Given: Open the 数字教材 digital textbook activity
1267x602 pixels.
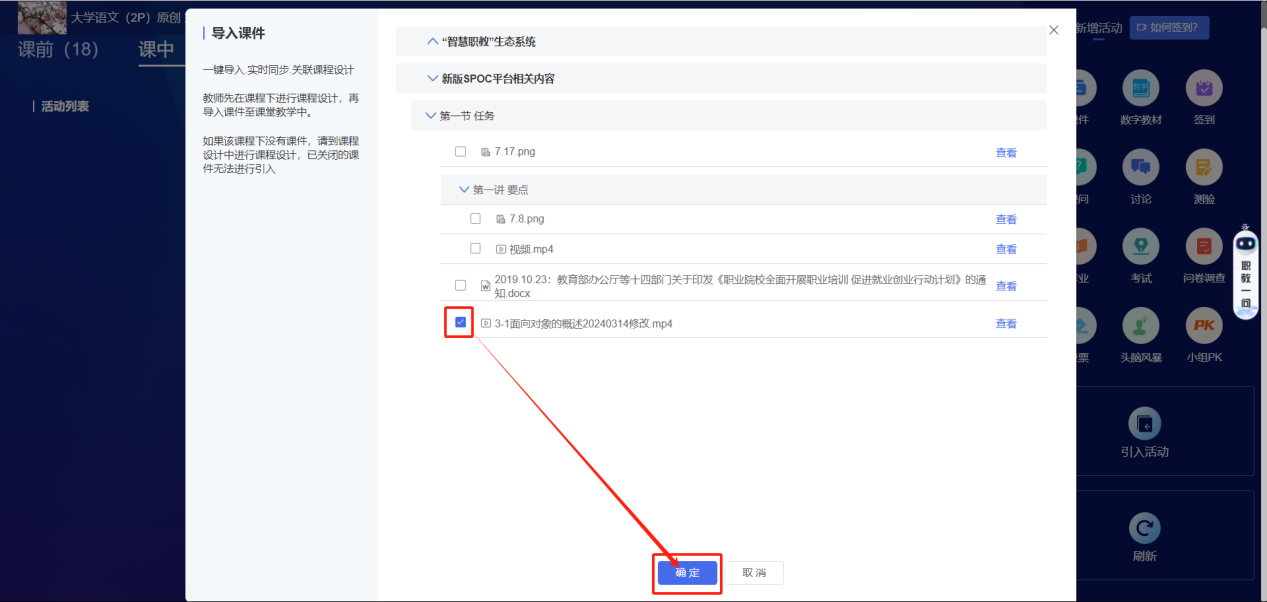Looking at the screenshot, I should tap(1142, 88).
